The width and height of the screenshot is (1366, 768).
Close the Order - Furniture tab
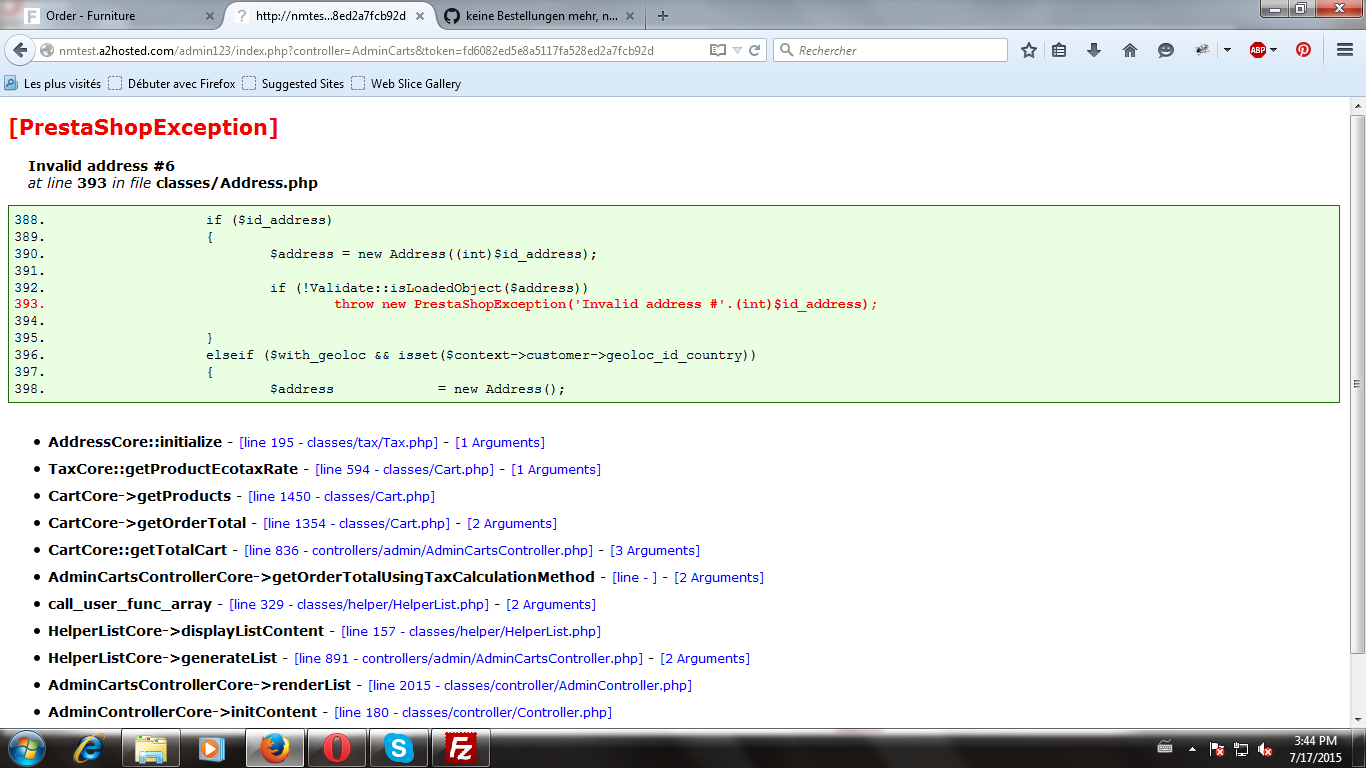click(209, 16)
